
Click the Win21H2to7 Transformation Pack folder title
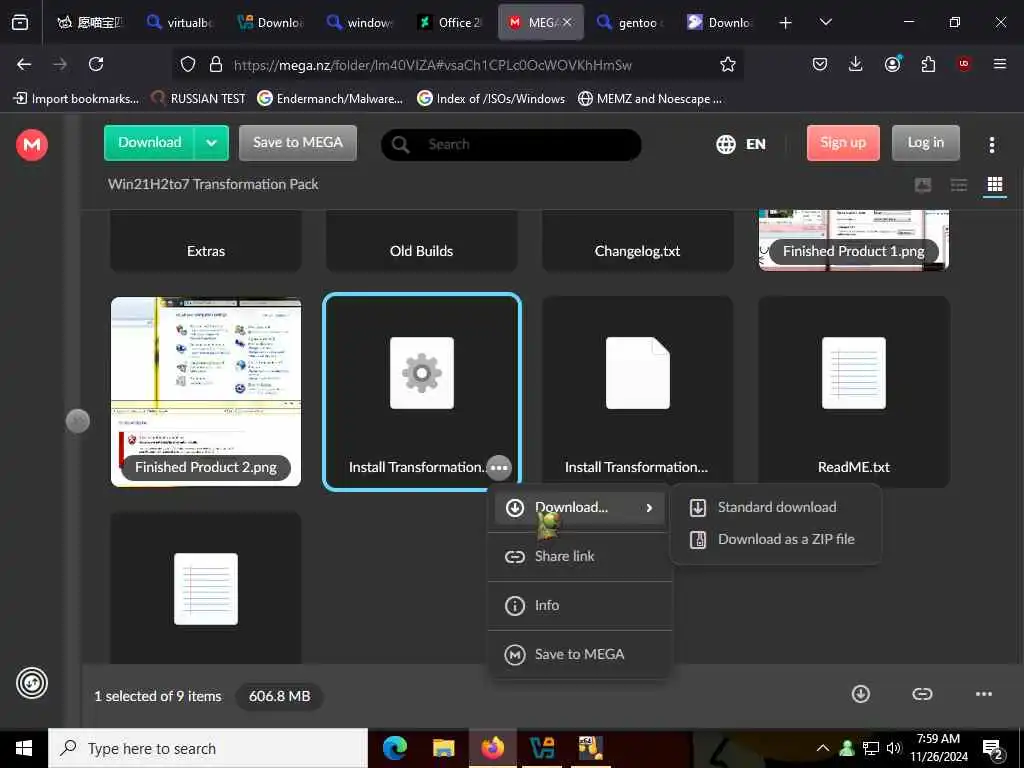pyautogui.click(x=213, y=184)
